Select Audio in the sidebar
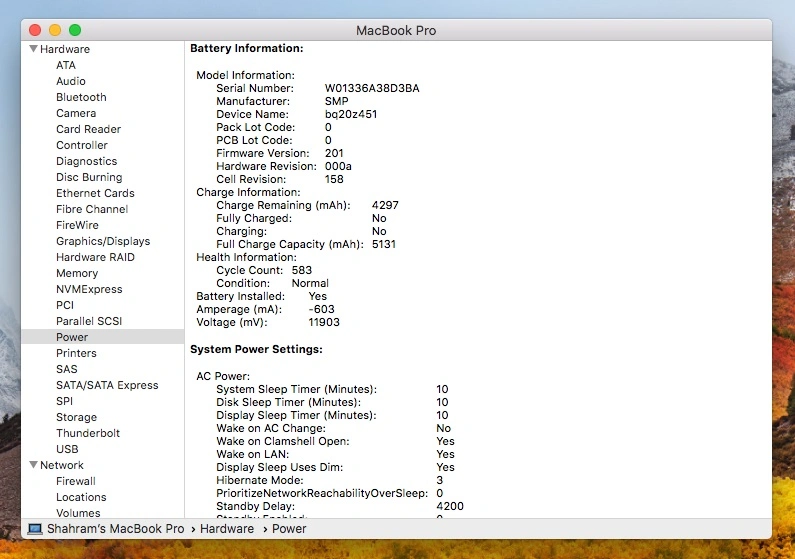 coord(71,81)
